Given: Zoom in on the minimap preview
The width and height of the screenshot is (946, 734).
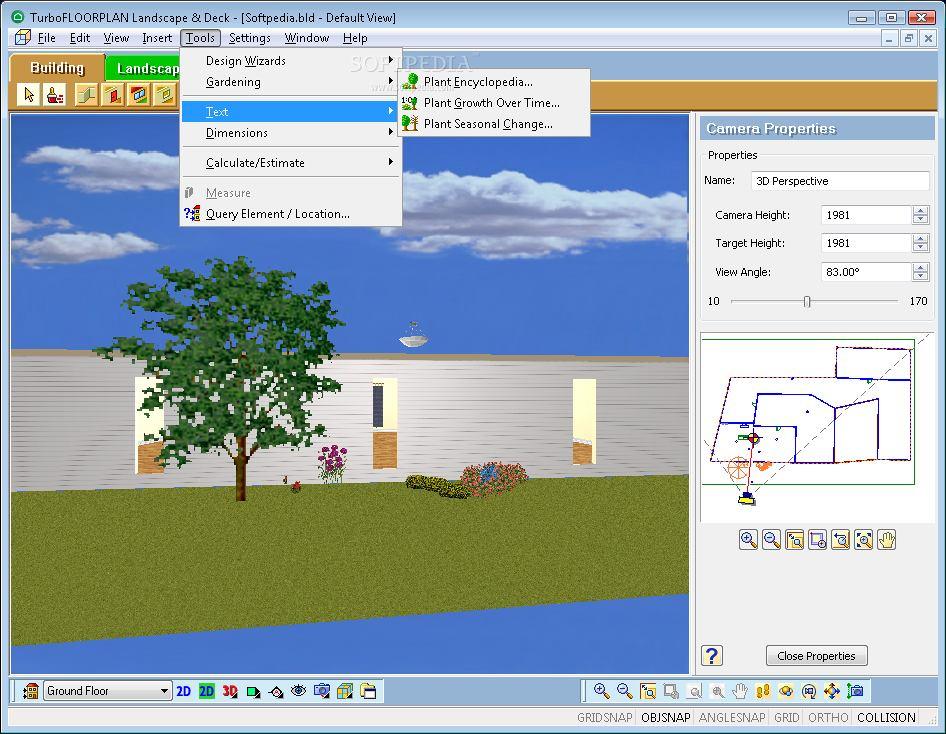Looking at the screenshot, I should coord(749,539).
